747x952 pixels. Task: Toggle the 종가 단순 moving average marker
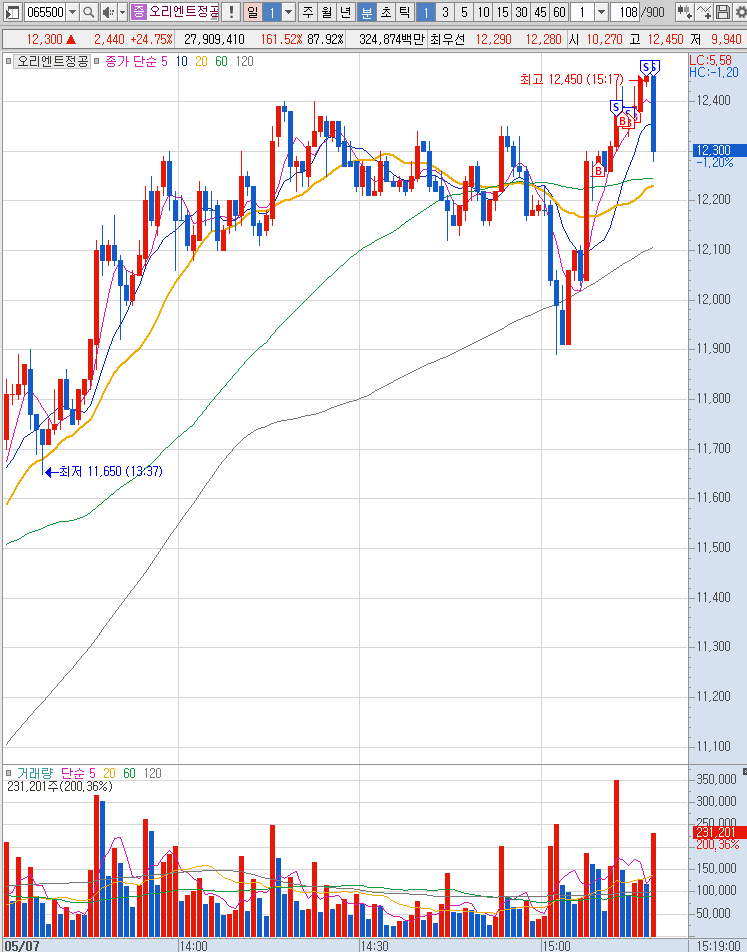98,62
